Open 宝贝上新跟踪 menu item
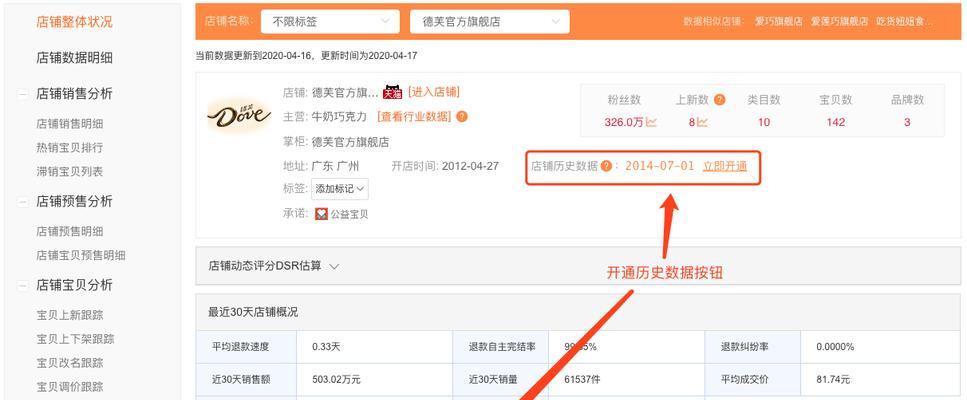 coord(70,315)
